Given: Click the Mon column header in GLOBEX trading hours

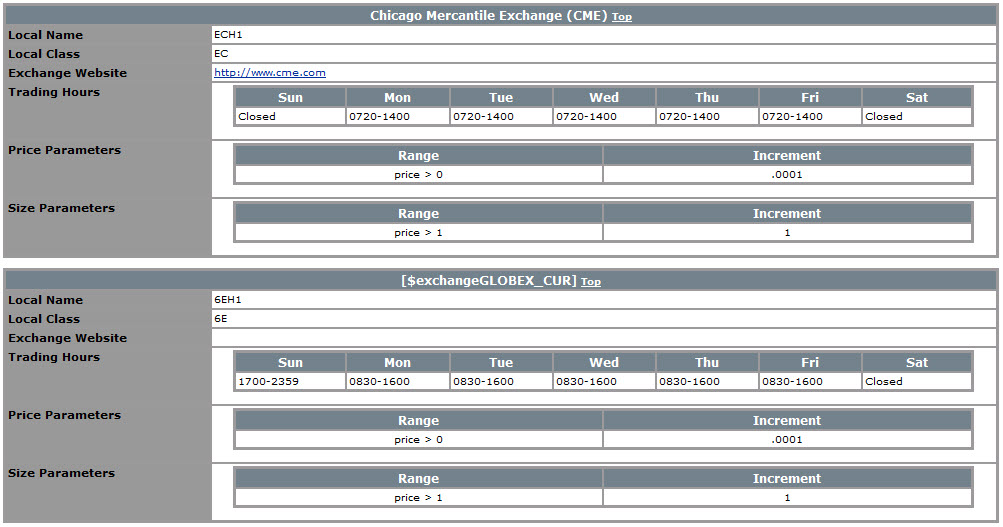Looking at the screenshot, I should click(398, 362).
